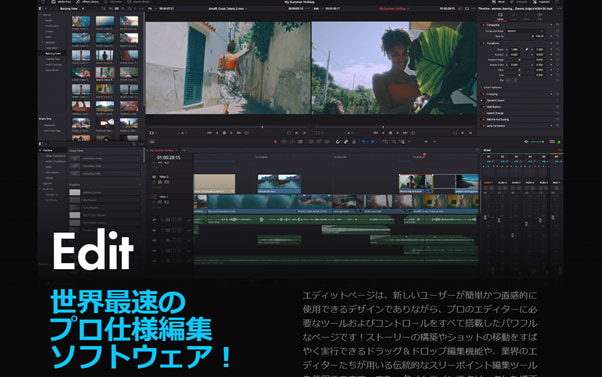Image resolution: width=602 pixels, height=377 pixels.
Task: Click the green volume slider near the Mixer
Action: coord(538,142)
